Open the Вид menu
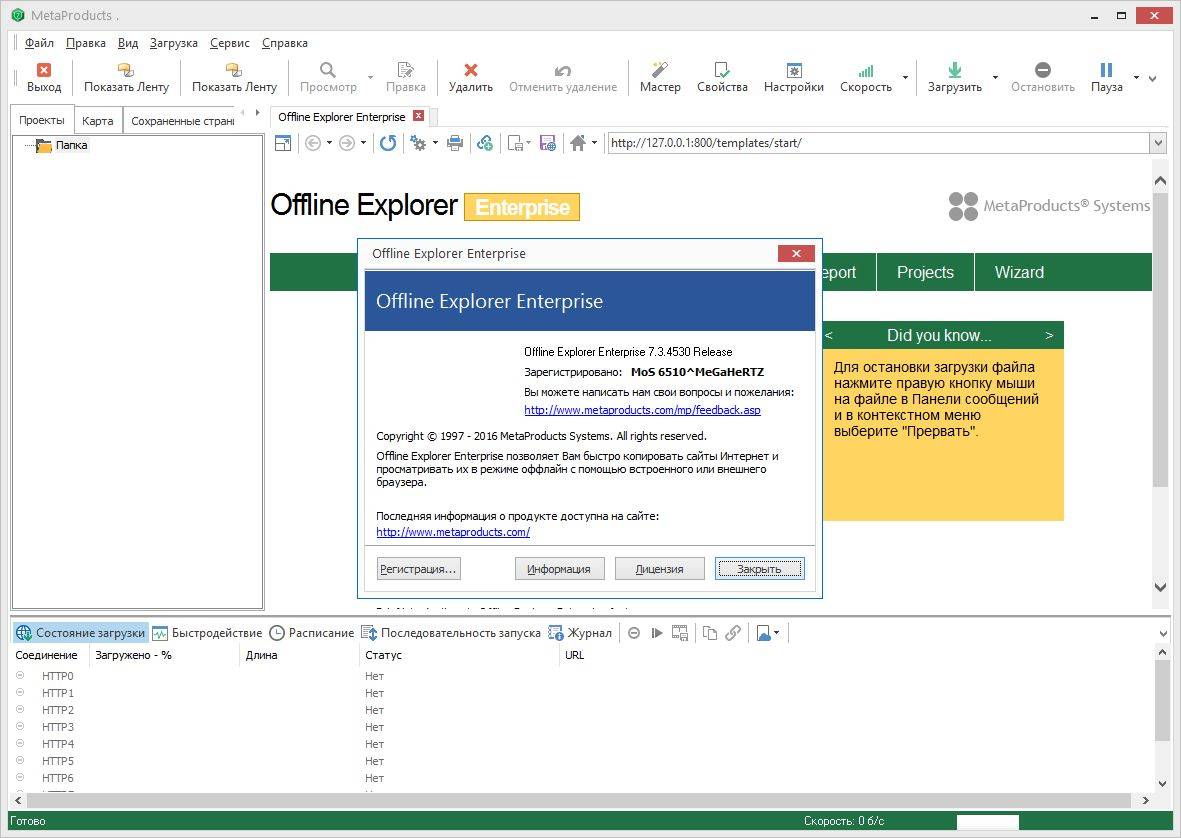The height and width of the screenshot is (838, 1181). pos(128,43)
